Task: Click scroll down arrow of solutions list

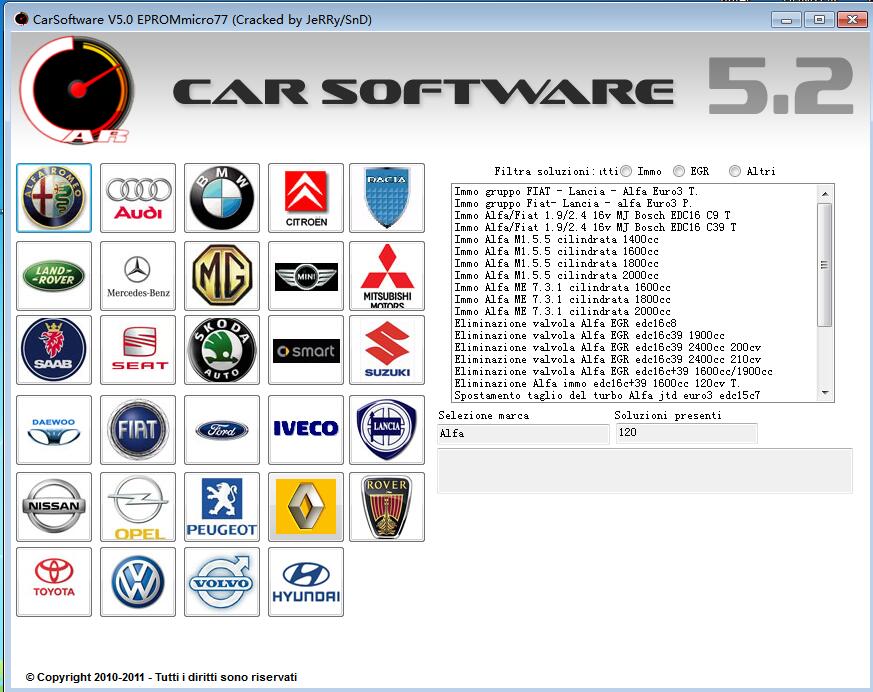Action: point(825,393)
